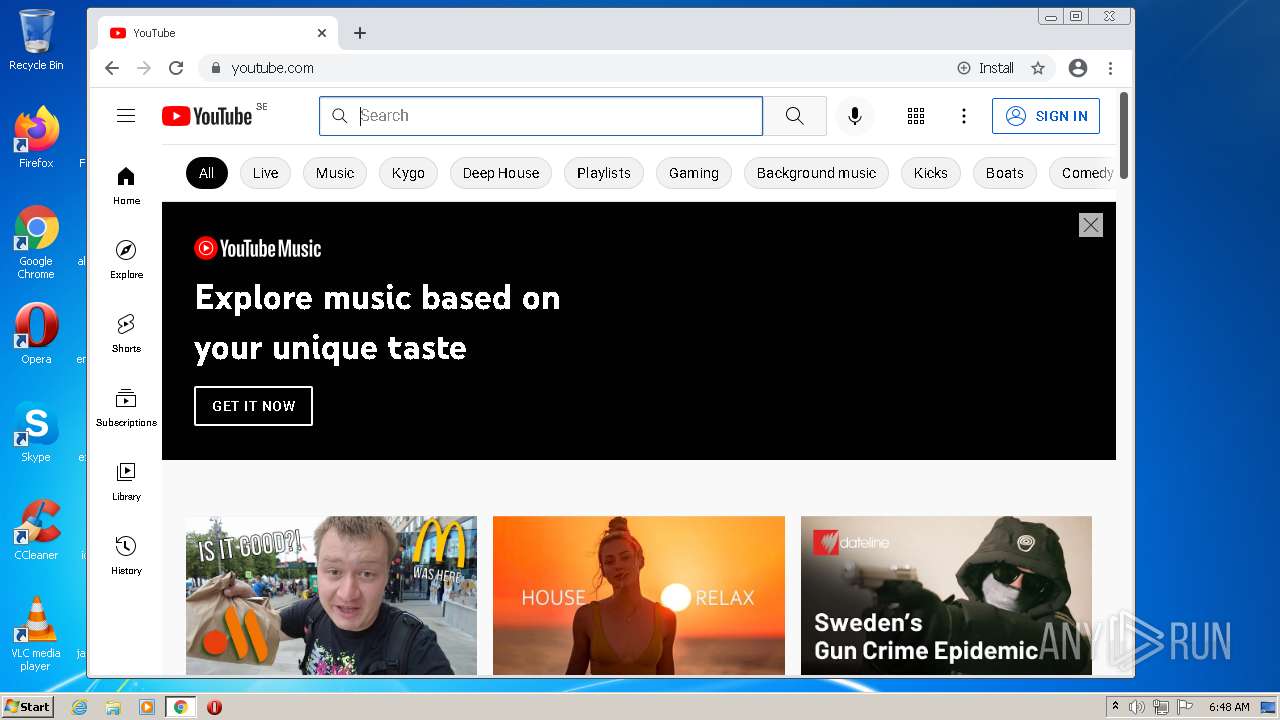Open Opera from the taskbar

click(x=214, y=707)
